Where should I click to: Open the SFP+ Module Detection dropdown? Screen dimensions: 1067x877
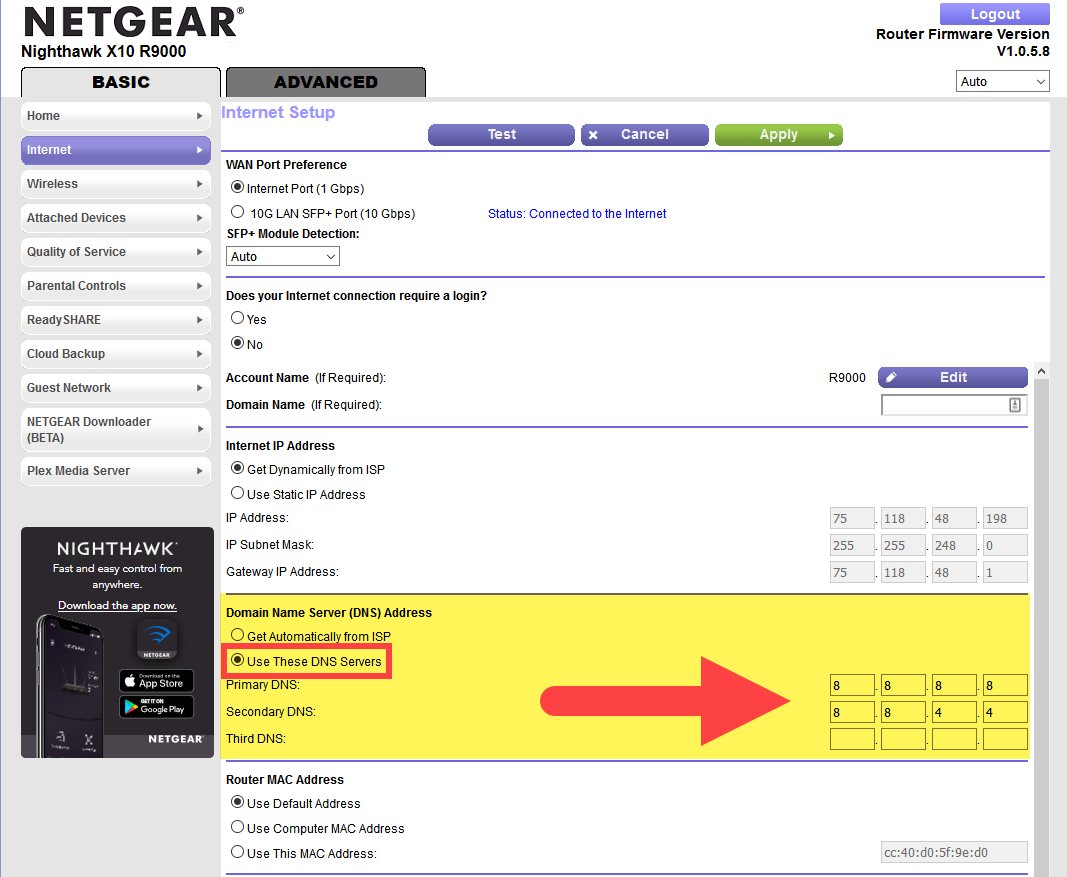(282, 257)
